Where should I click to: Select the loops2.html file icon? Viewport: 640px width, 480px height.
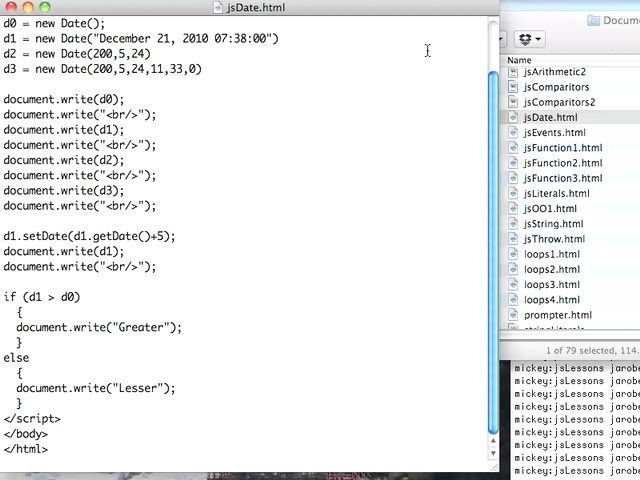pyautogui.click(x=513, y=269)
